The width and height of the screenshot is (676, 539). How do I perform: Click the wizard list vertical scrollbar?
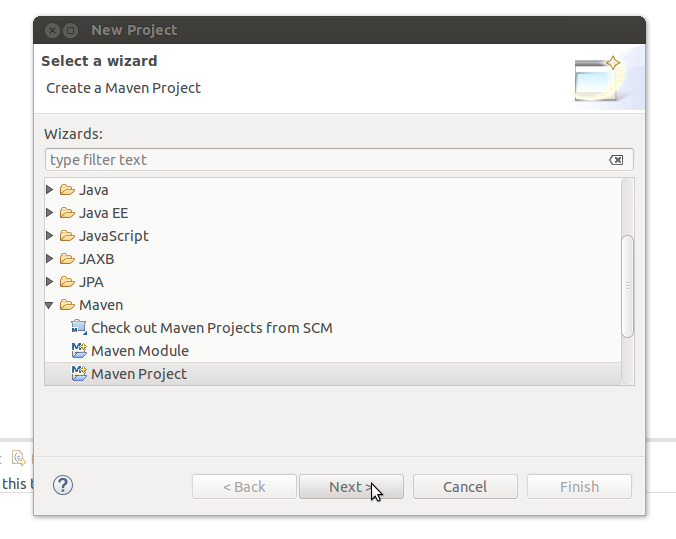pos(627,285)
